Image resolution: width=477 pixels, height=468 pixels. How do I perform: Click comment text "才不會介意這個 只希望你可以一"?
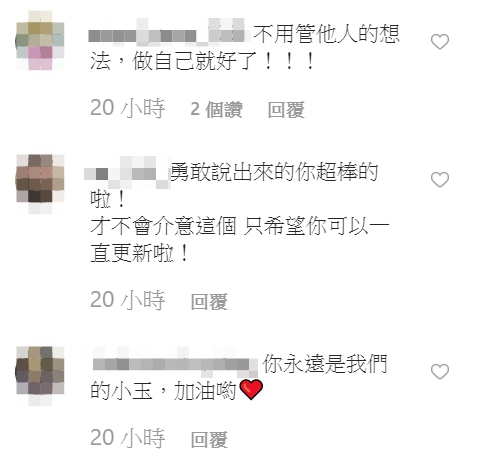tap(239, 226)
